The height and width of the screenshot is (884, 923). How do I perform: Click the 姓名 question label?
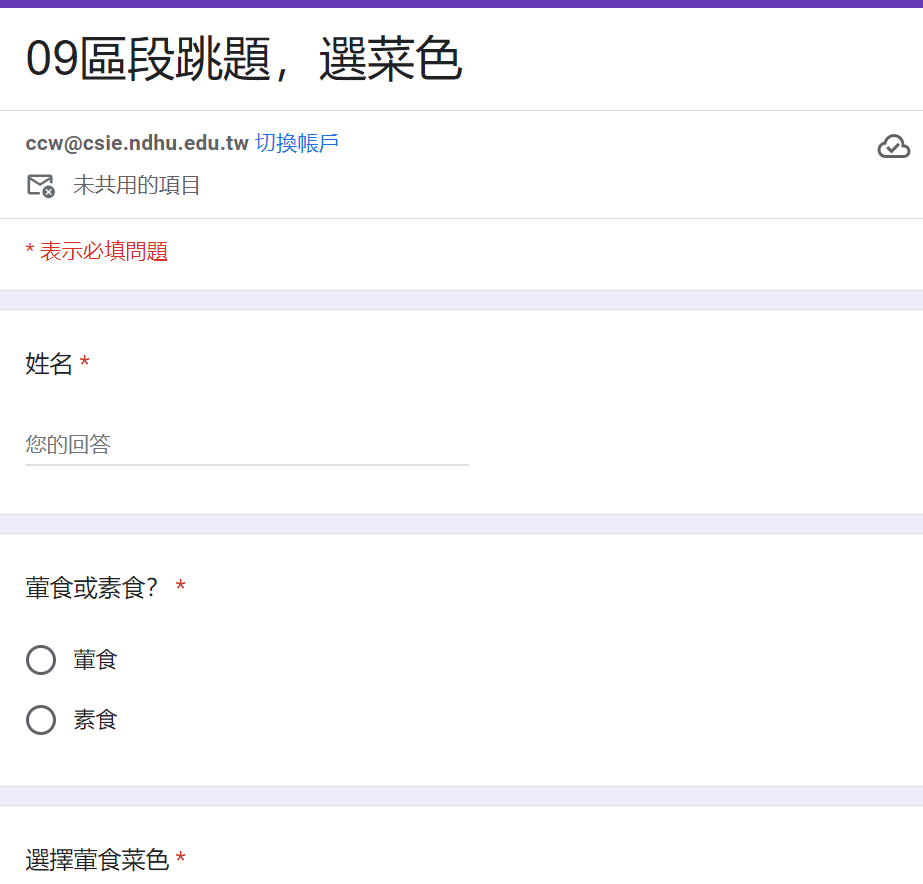49,364
